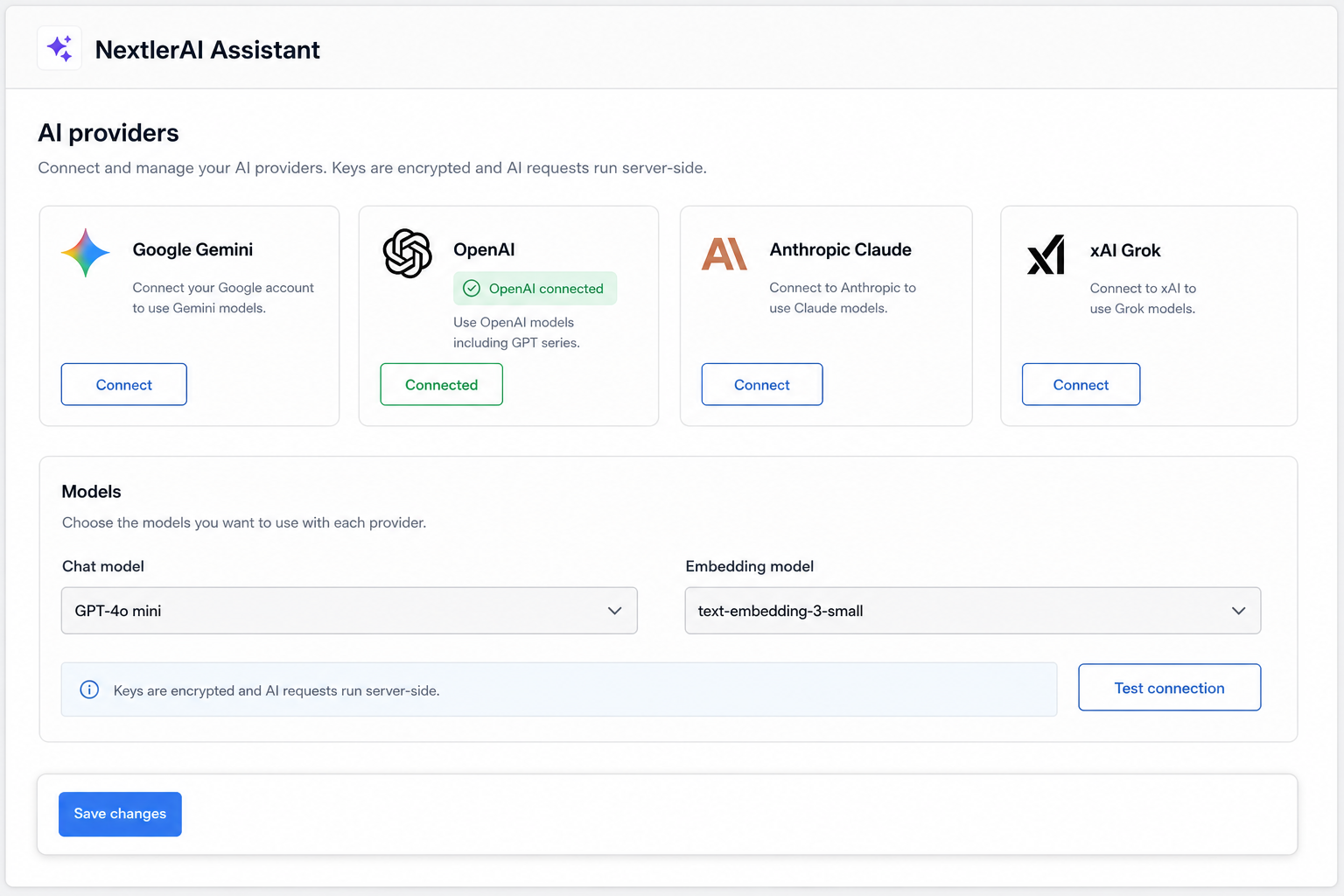
Task: Click the 'Keys are encrypted' notice text in Models
Action: [x=276, y=690]
